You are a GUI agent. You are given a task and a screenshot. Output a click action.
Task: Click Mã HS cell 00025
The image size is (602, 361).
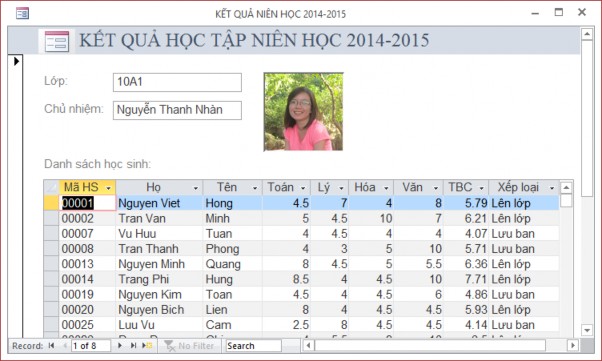click(87, 325)
